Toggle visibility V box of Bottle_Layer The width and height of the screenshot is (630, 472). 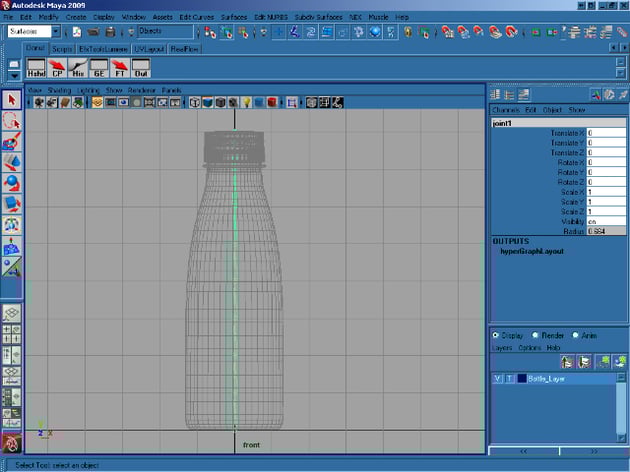click(497, 379)
